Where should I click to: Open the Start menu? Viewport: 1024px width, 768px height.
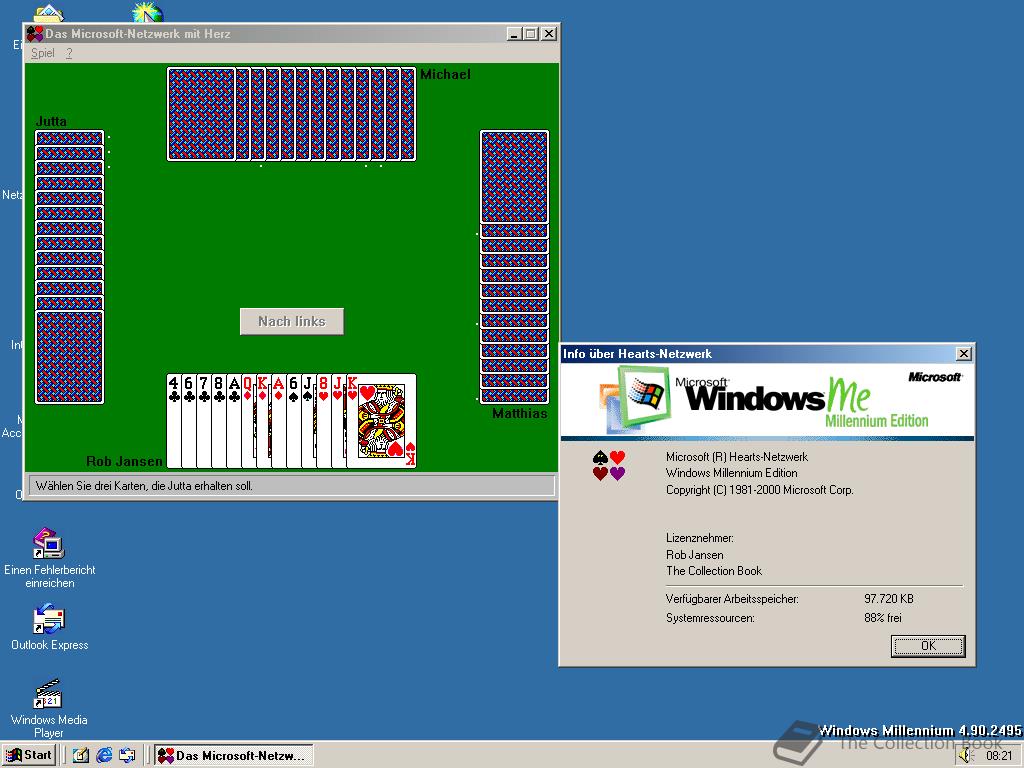point(29,755)
